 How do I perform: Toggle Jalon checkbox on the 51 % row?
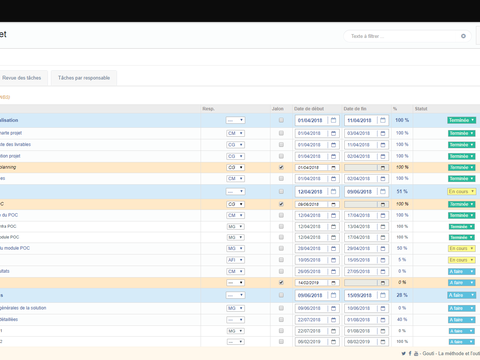[281, 191]
